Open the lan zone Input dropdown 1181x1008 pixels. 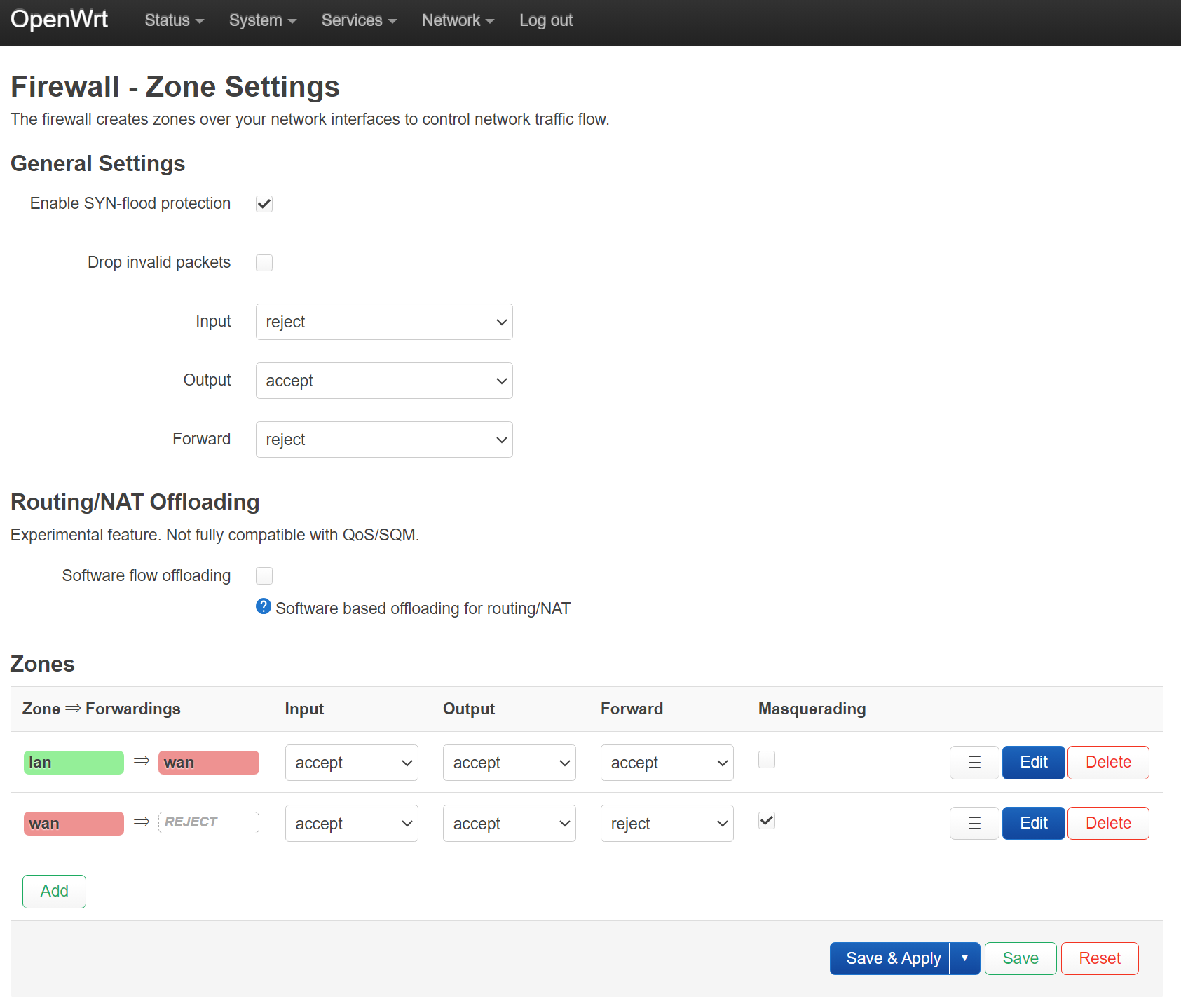tap(352, 763)
